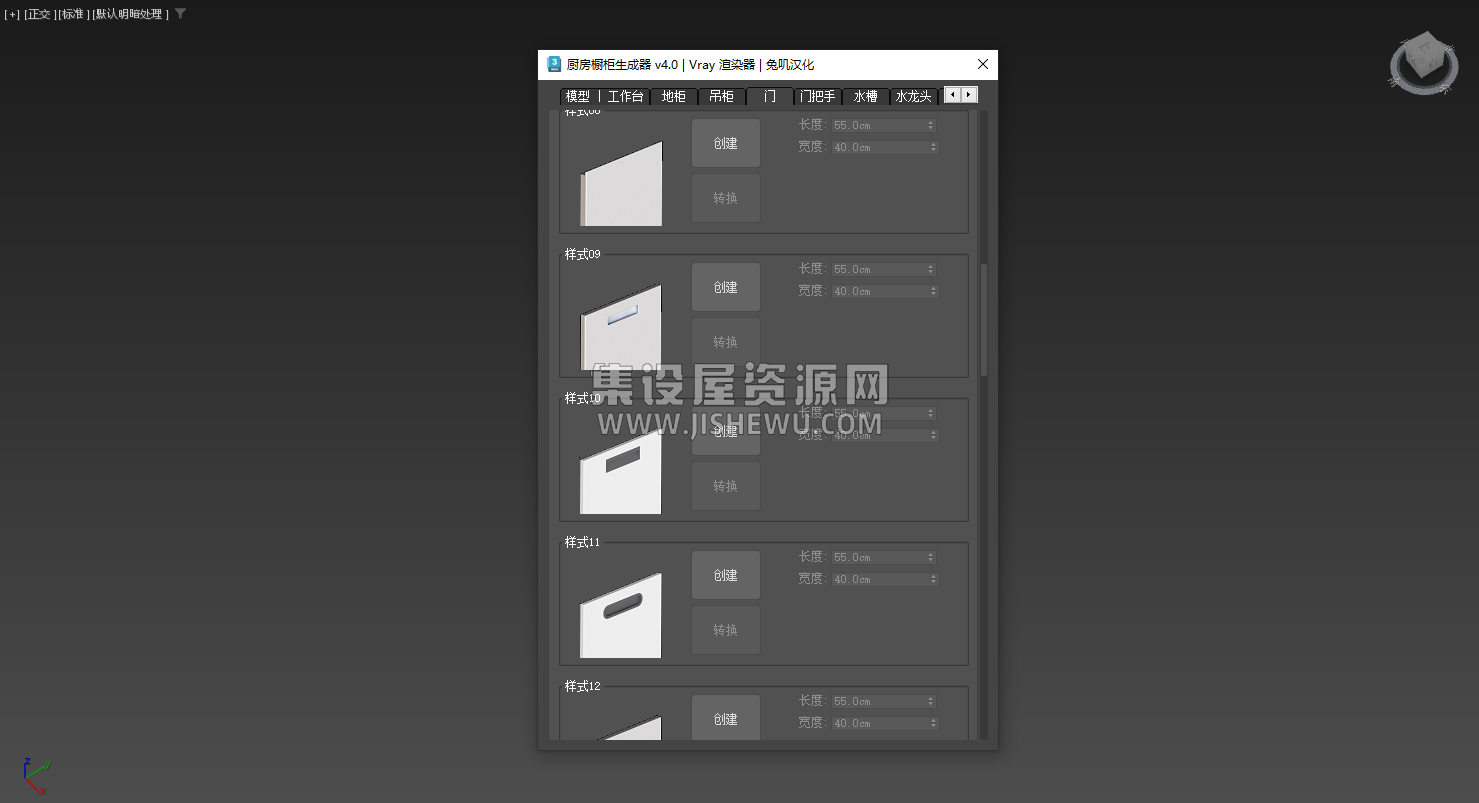Click 转换 in the 样式10 group
The width and height of the screenshot is (1479, 803).
pyautogui.click(x=726, y=486)
